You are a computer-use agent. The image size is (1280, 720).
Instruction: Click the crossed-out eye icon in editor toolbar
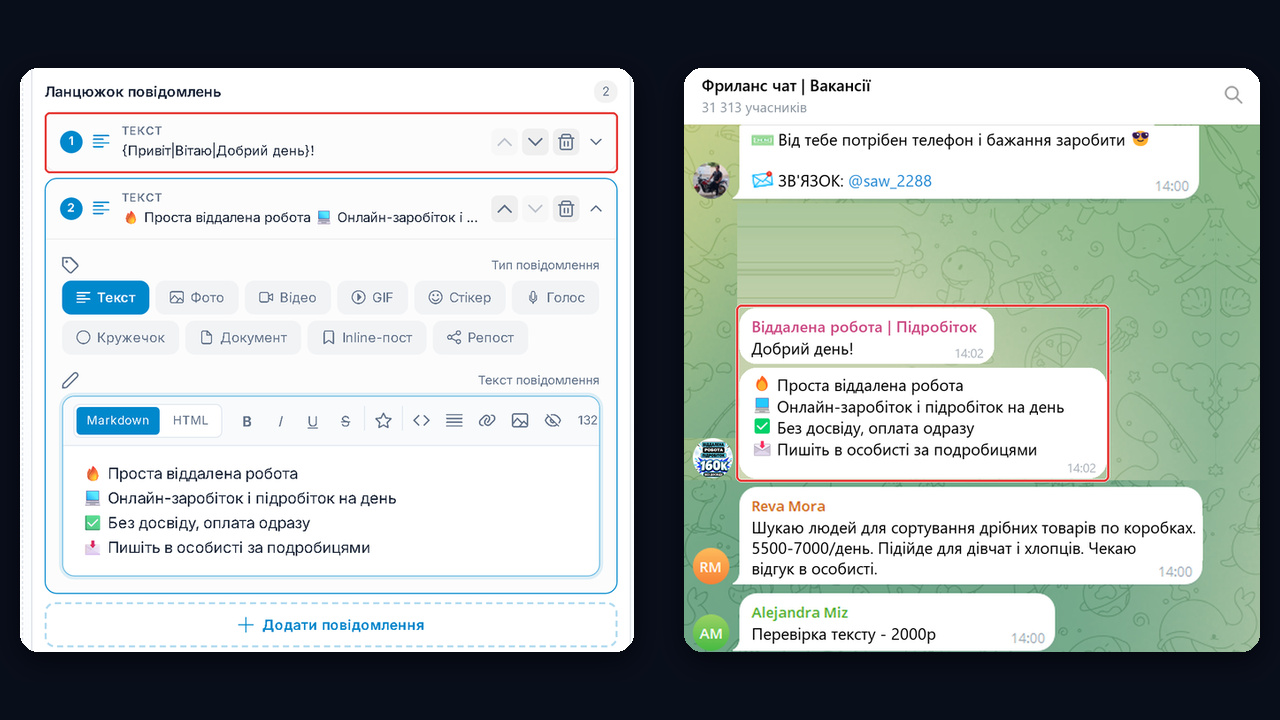553,421
